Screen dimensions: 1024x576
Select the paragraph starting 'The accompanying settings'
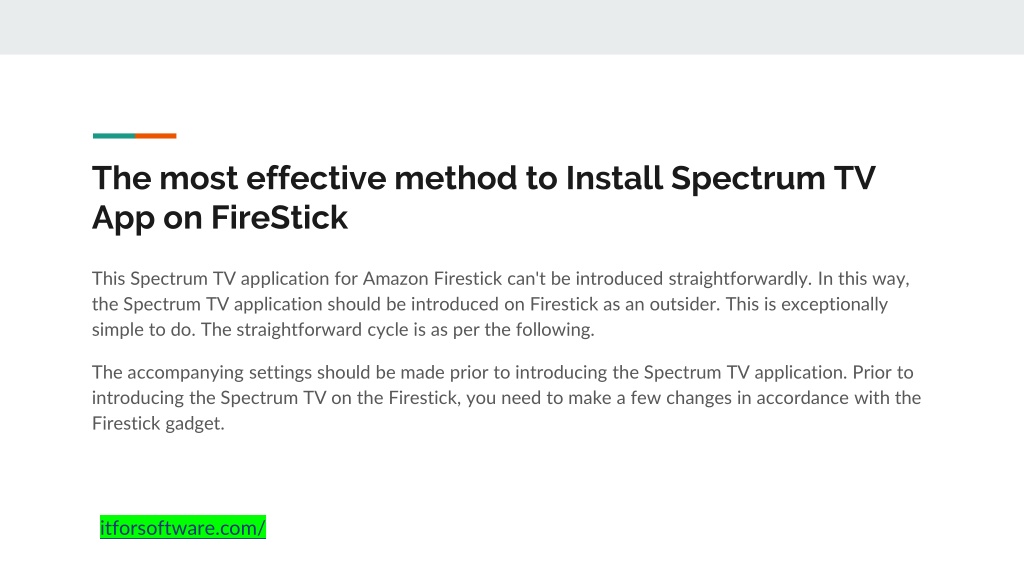pos(507,398)
